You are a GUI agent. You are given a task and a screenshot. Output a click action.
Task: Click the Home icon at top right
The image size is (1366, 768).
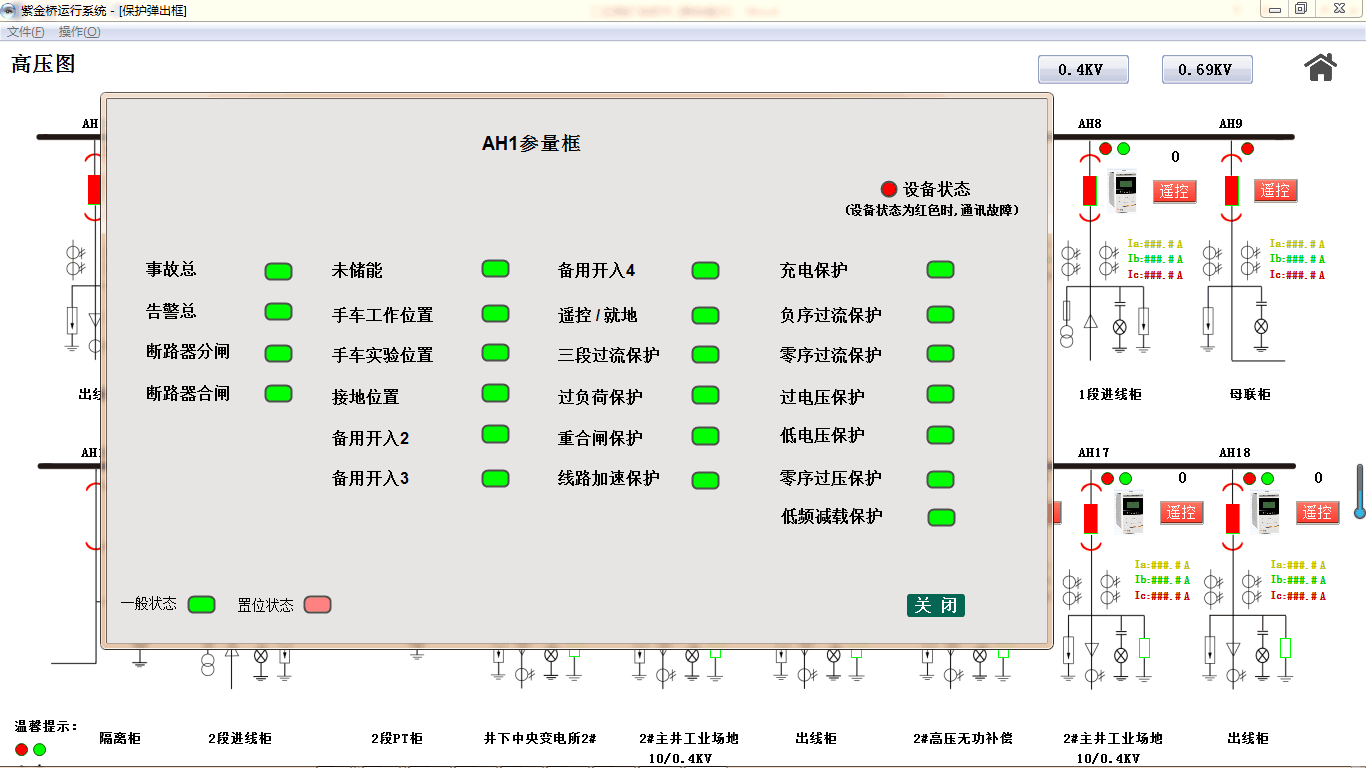[1320, 67]
